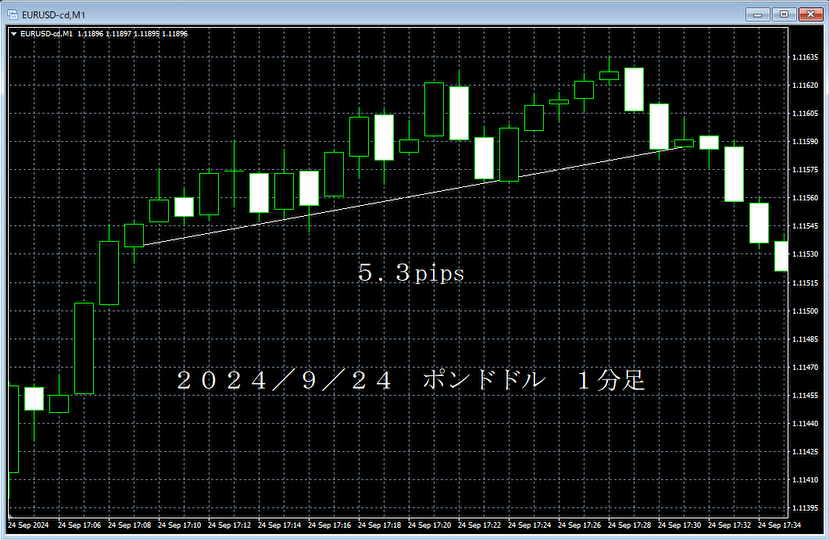The image size is (829, 540).
Task: Click the tall hollow candle above 17:06
Action: click(84, 348)
